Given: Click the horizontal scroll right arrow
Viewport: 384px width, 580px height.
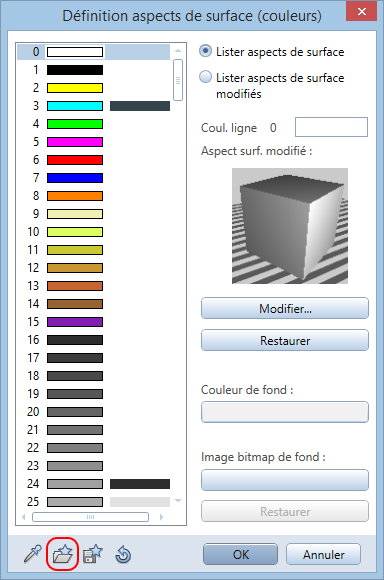Looking at the screenshot, I should coord(161,517).
